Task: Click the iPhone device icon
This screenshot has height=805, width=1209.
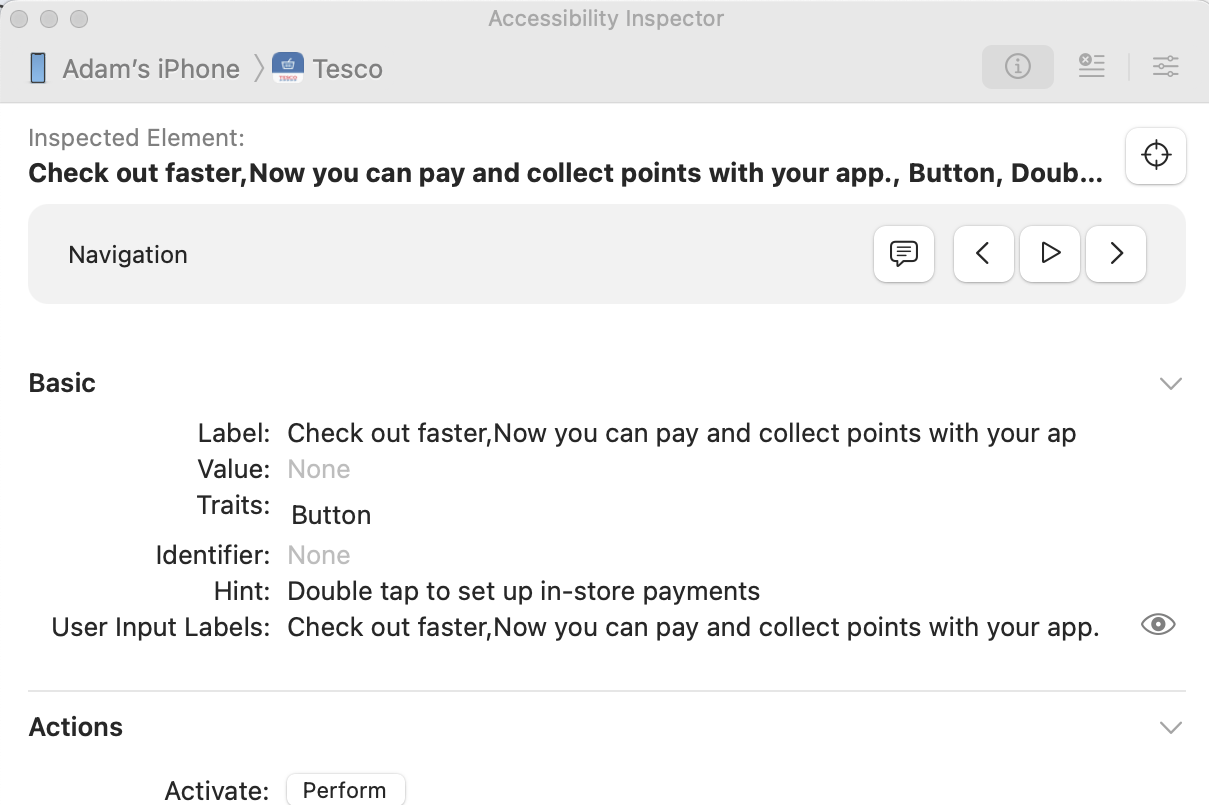Action: [x=38, y=69]
